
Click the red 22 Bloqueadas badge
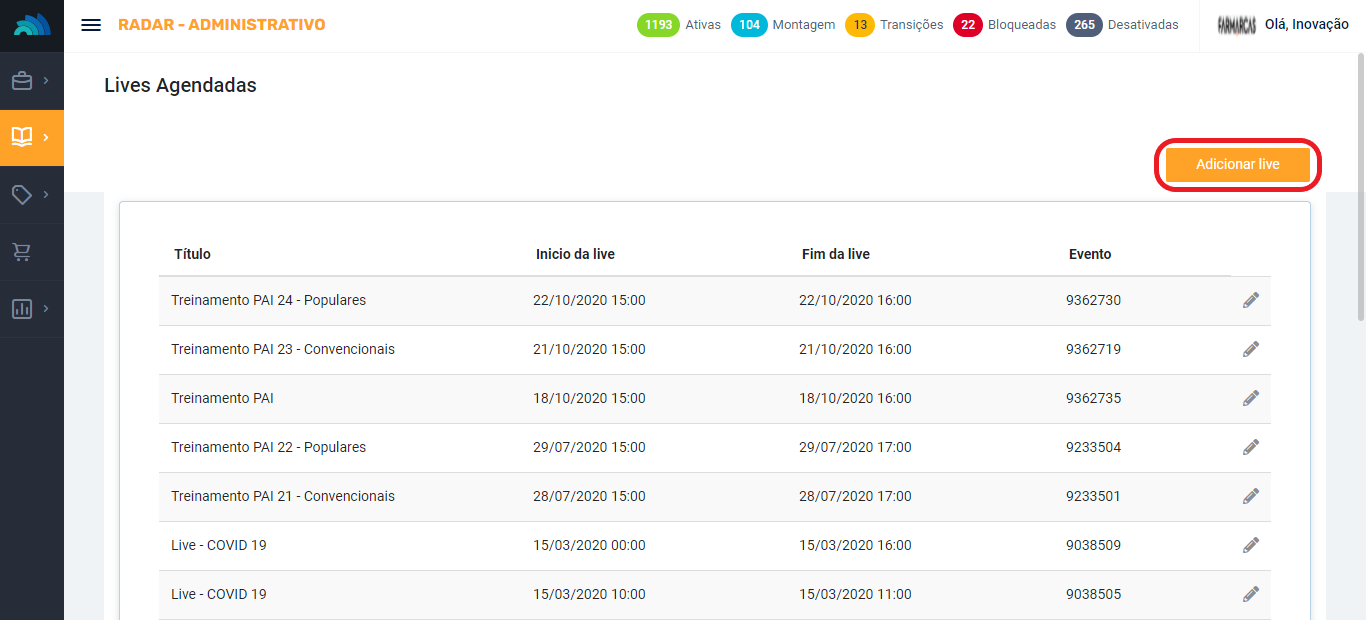tap(967, 25)
